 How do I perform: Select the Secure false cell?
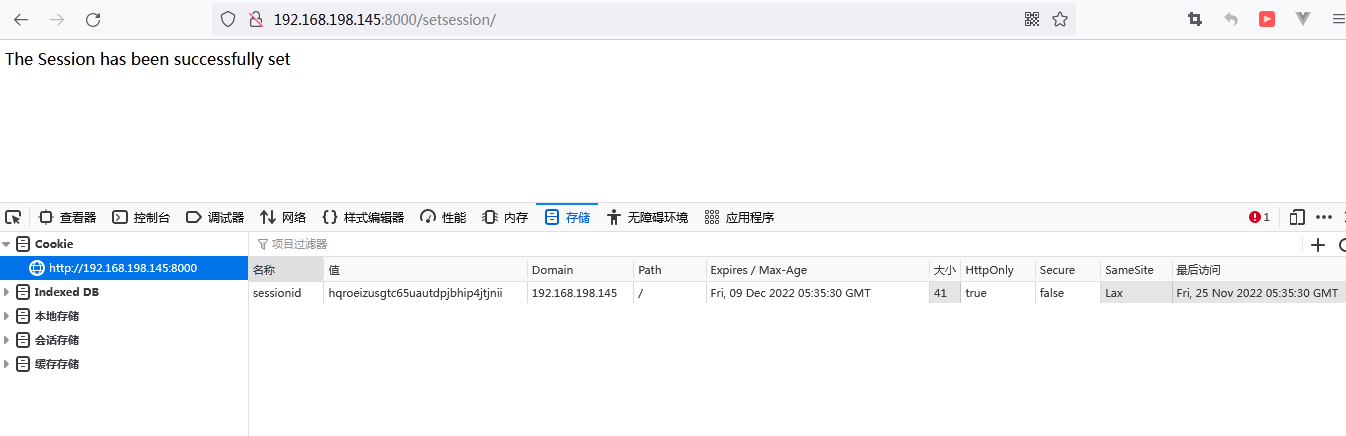[1067, 293]
